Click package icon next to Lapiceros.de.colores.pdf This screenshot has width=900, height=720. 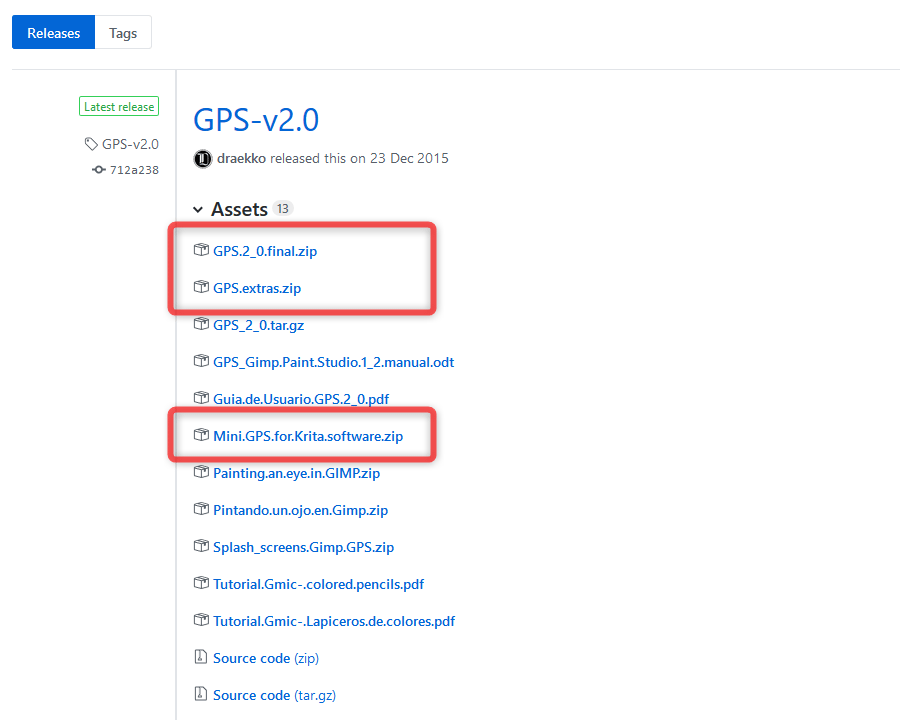tap(201, 620)
